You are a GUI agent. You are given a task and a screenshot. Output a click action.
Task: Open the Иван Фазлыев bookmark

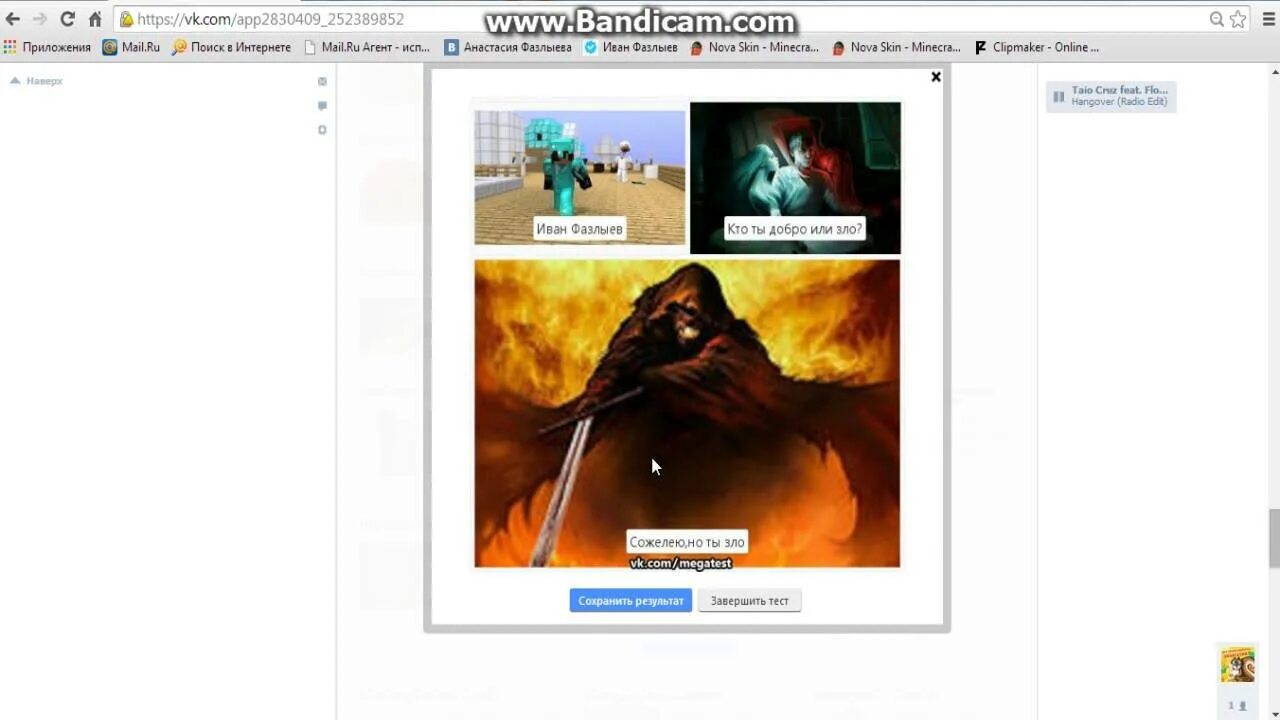[x=631, y=47]
